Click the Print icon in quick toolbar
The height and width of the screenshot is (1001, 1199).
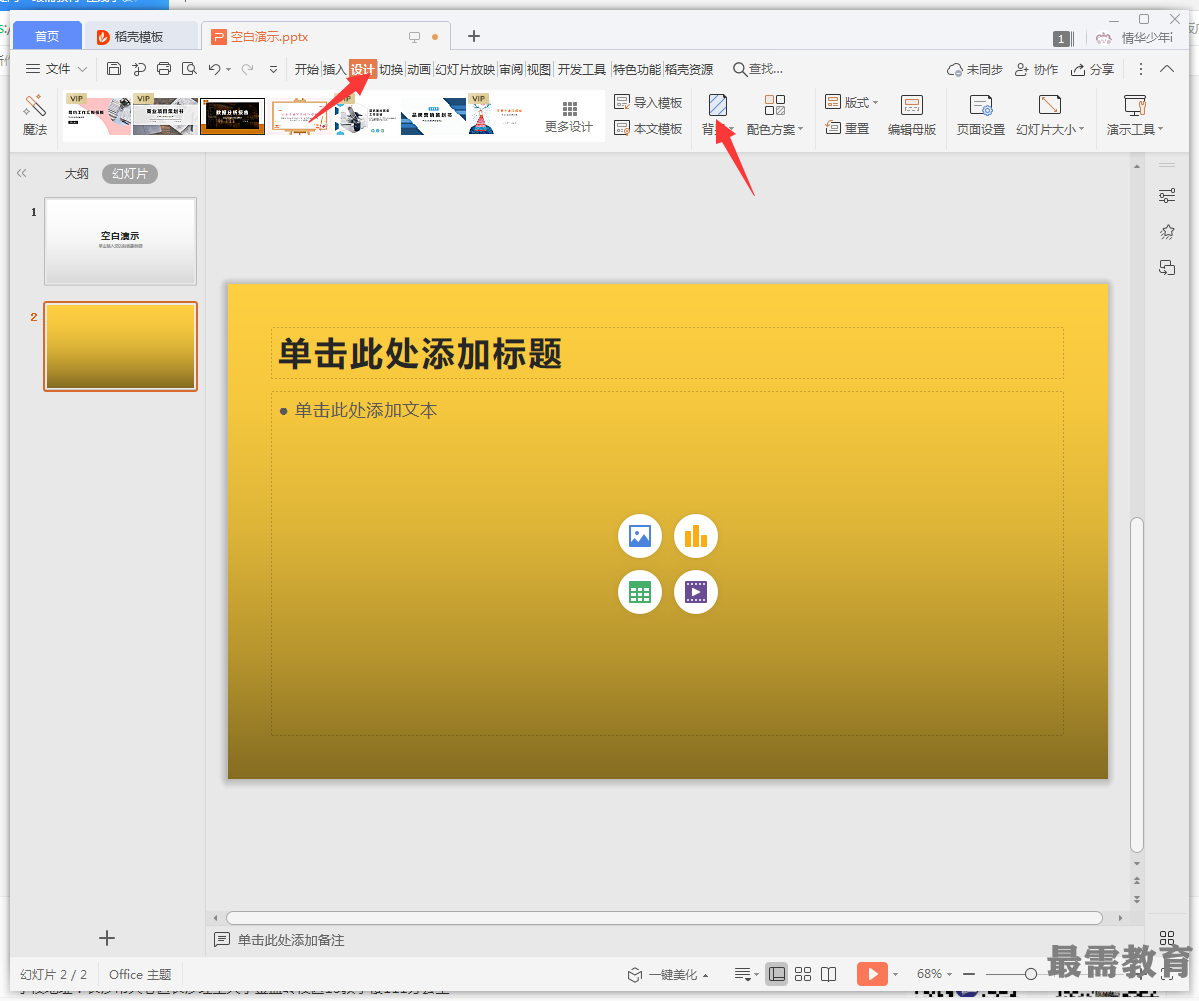pos(164,69)
